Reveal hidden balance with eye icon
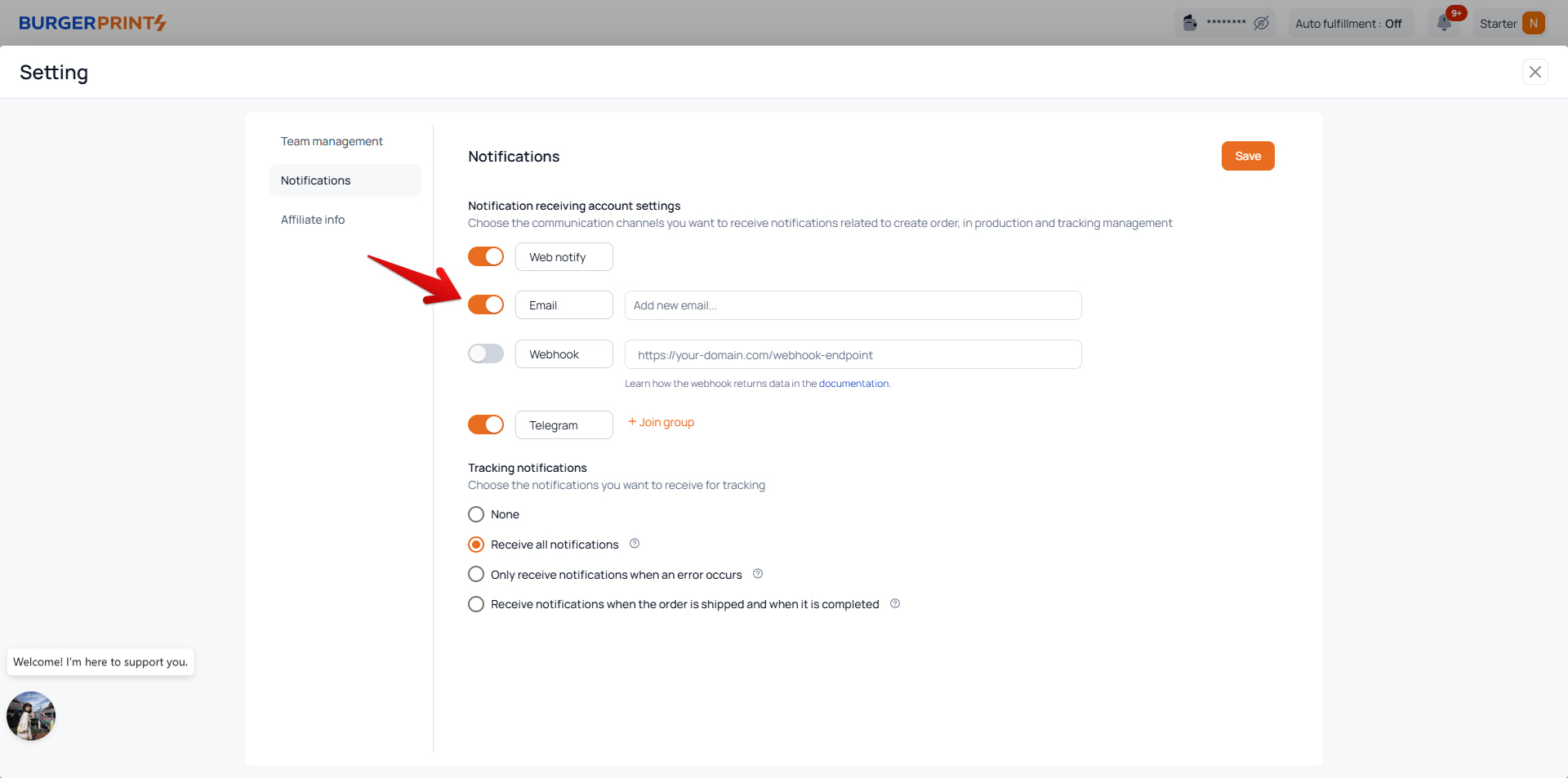The height and width of the screenshot is (778, 1568). pos(1261,23)
